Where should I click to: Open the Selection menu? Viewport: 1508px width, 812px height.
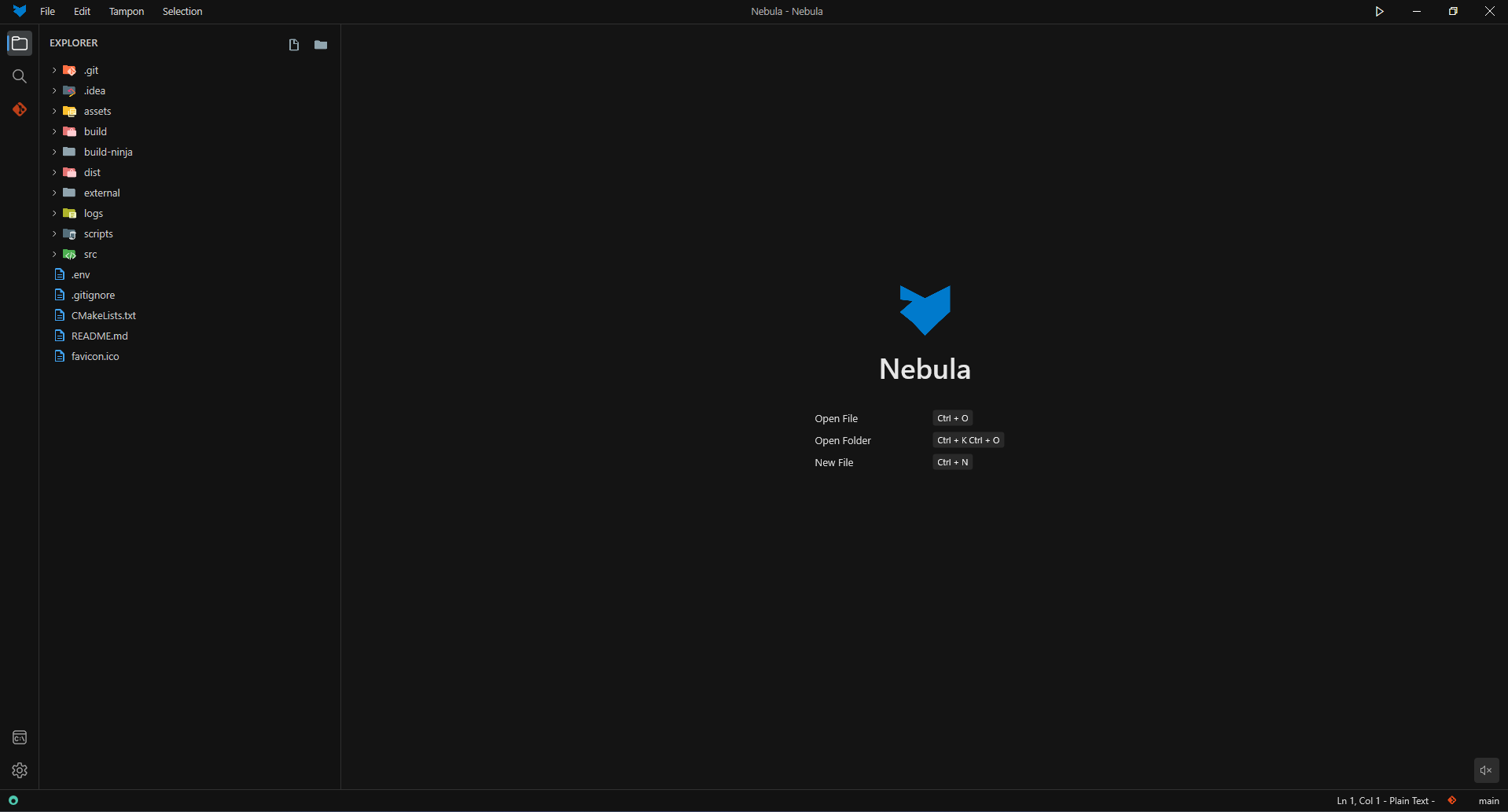click(x=182, y=12)
